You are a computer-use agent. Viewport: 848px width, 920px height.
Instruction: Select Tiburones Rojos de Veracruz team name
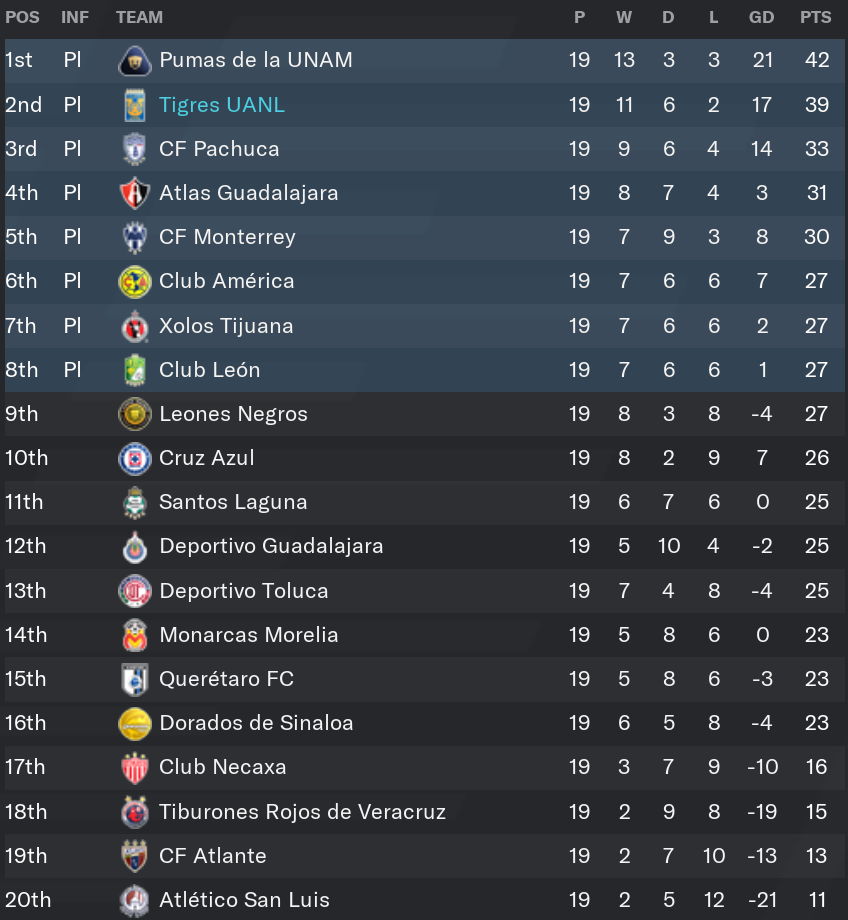click(x=302, y=812)
